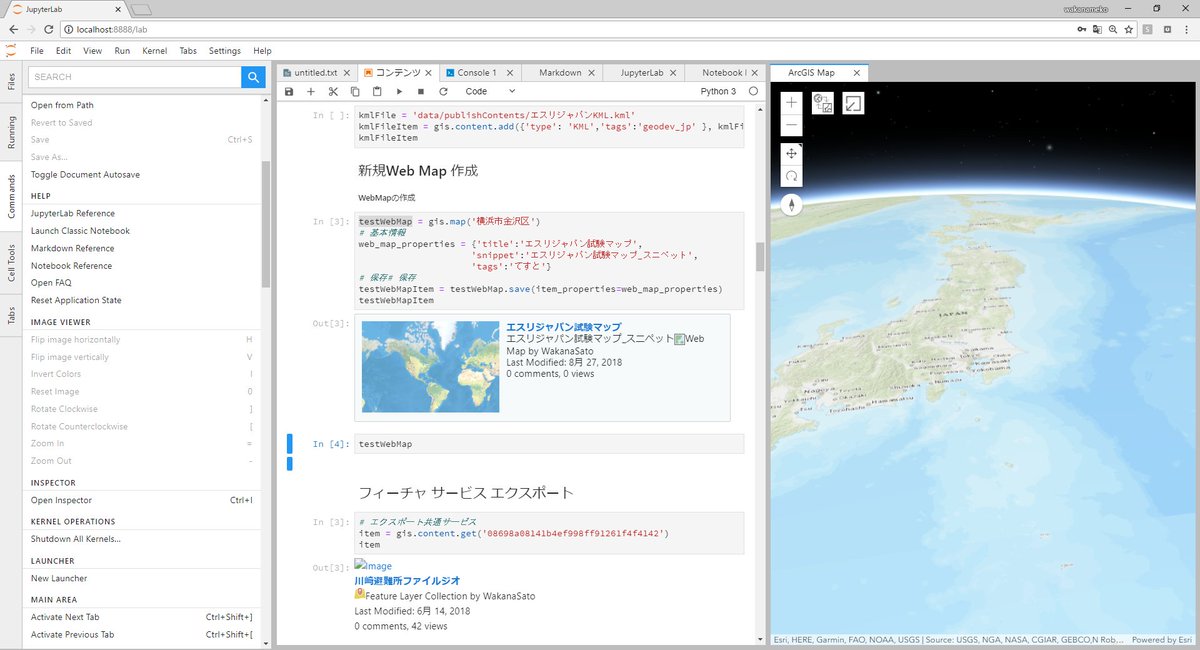1200x650 pixels.
Task: Open the Help menu
Action: (262, 51)
